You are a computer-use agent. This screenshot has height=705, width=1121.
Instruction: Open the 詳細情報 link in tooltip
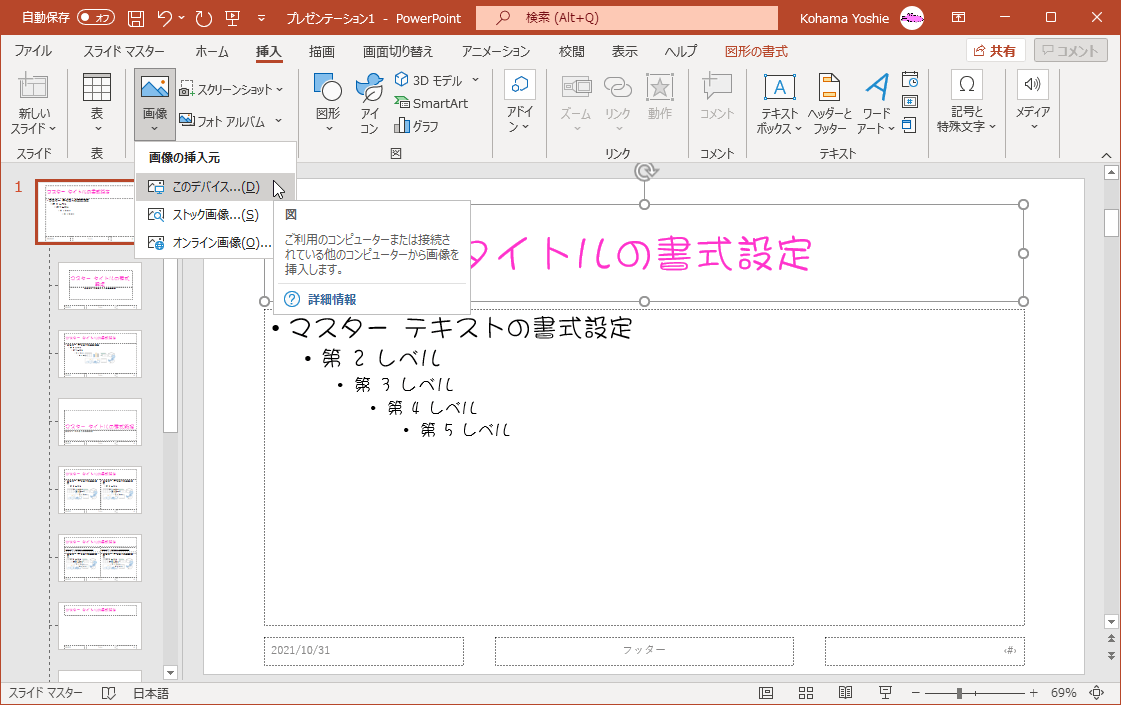coord(330,299)
